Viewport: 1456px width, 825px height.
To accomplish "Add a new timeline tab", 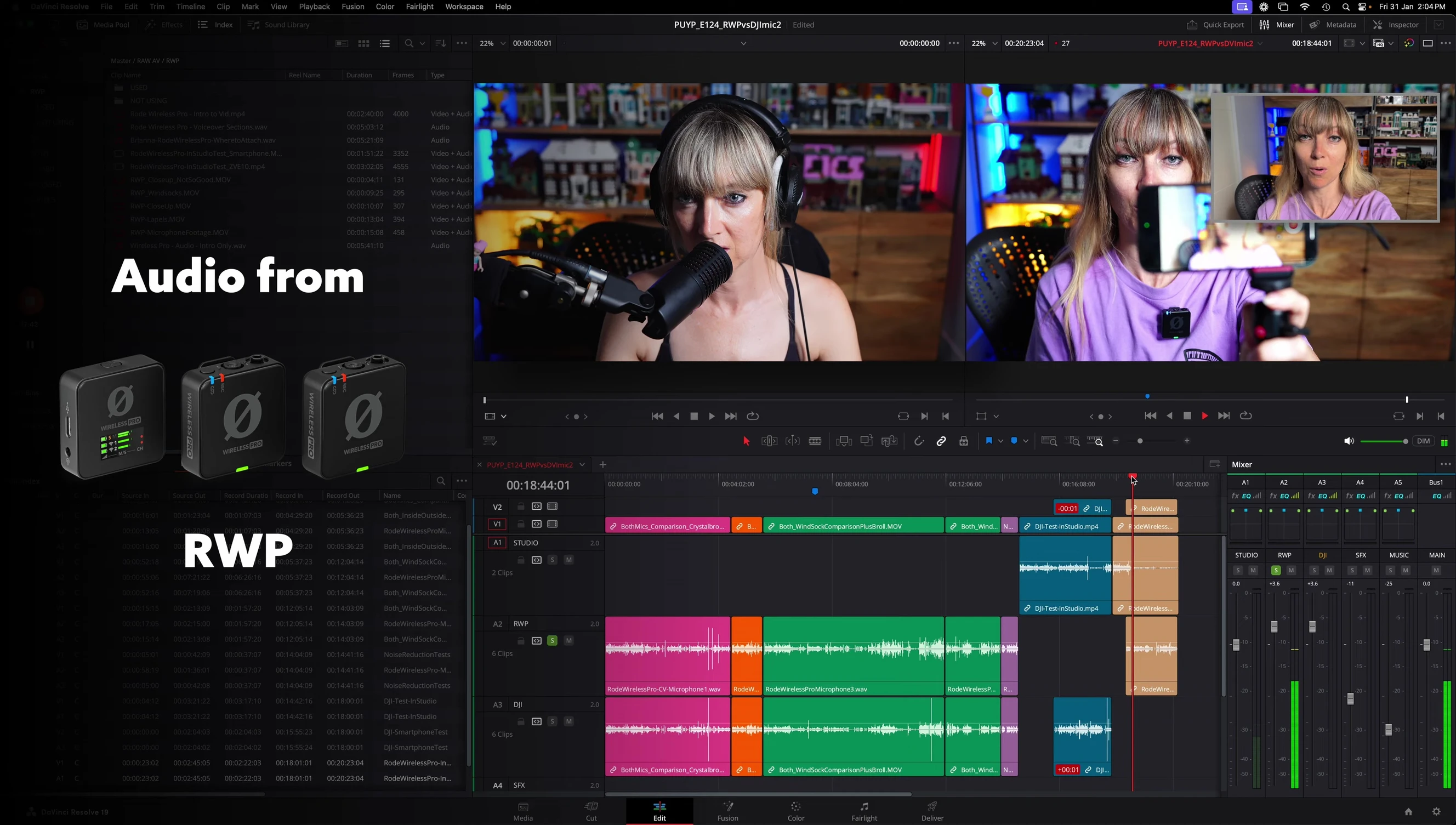I will pyautogui.click(x=603, y=465).
